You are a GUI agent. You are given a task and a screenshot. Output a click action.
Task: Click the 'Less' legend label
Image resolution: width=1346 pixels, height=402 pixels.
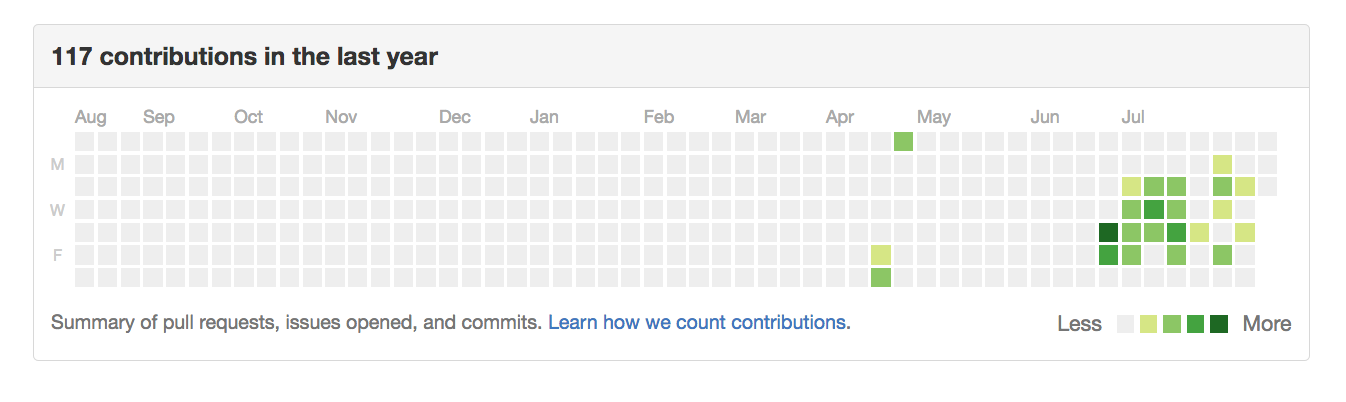click(x=1080, y=324)
